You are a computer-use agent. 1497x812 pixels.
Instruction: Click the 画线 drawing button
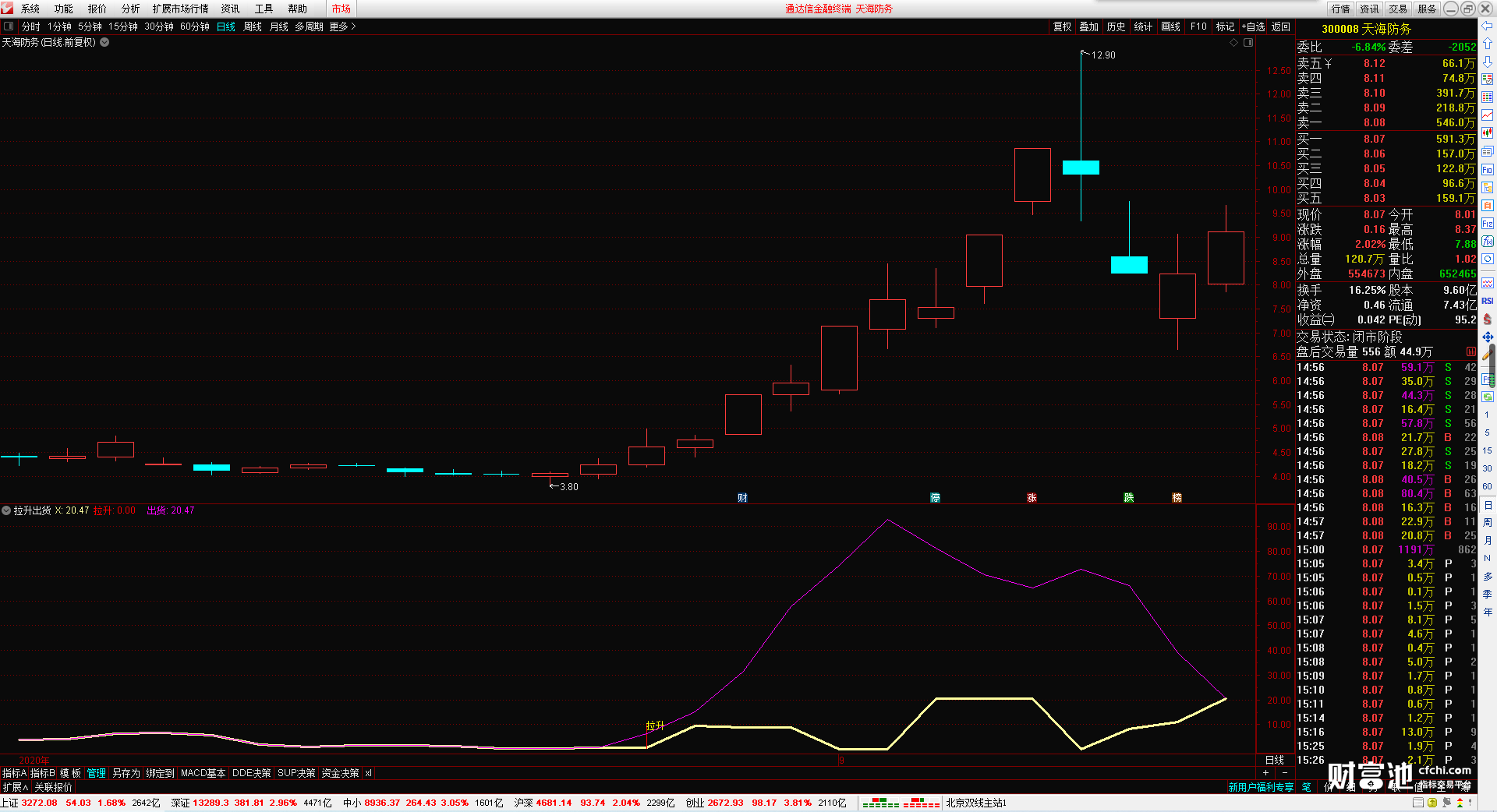pos(1170,26)
